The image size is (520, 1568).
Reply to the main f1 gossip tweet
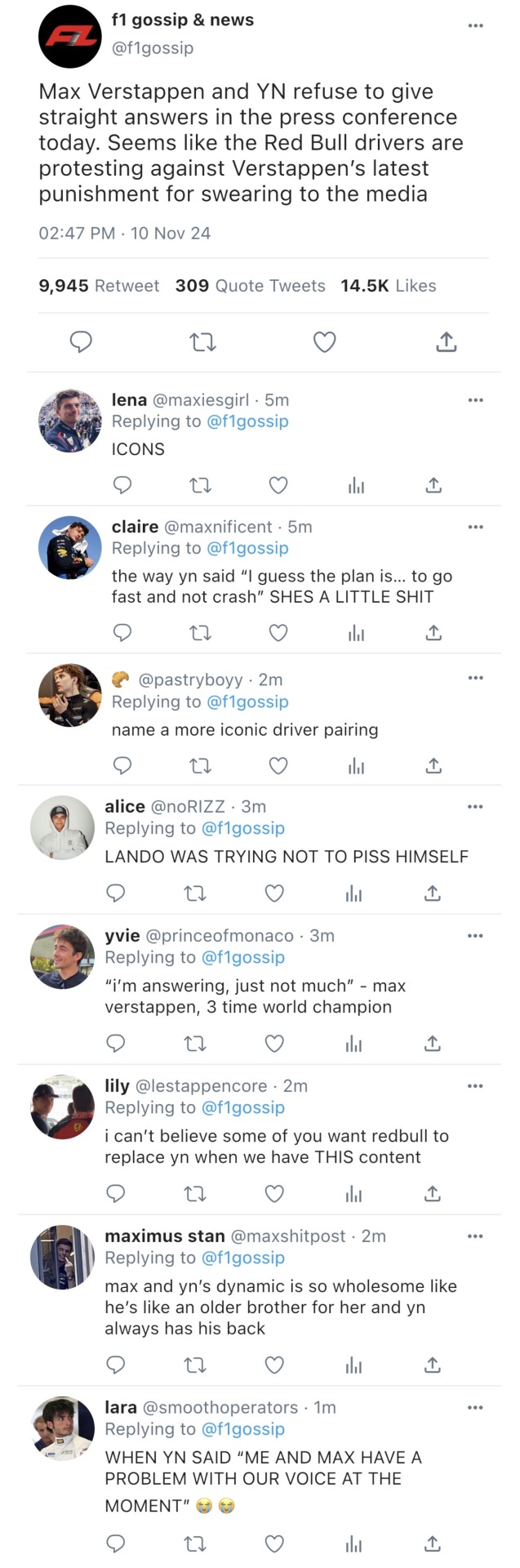(x=80, y=341)
